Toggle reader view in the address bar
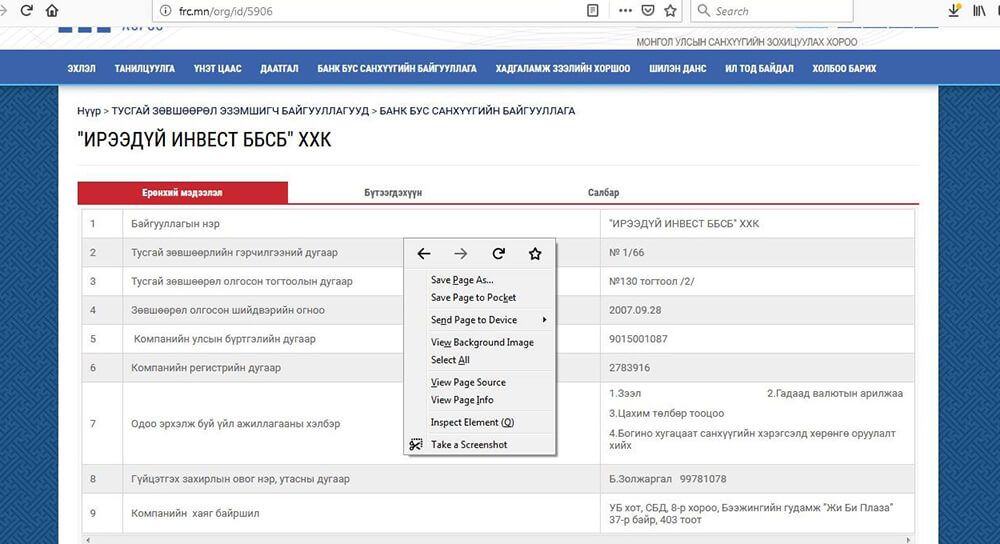1000x544 pixels. pyautogui.click(x=593, y=11)
